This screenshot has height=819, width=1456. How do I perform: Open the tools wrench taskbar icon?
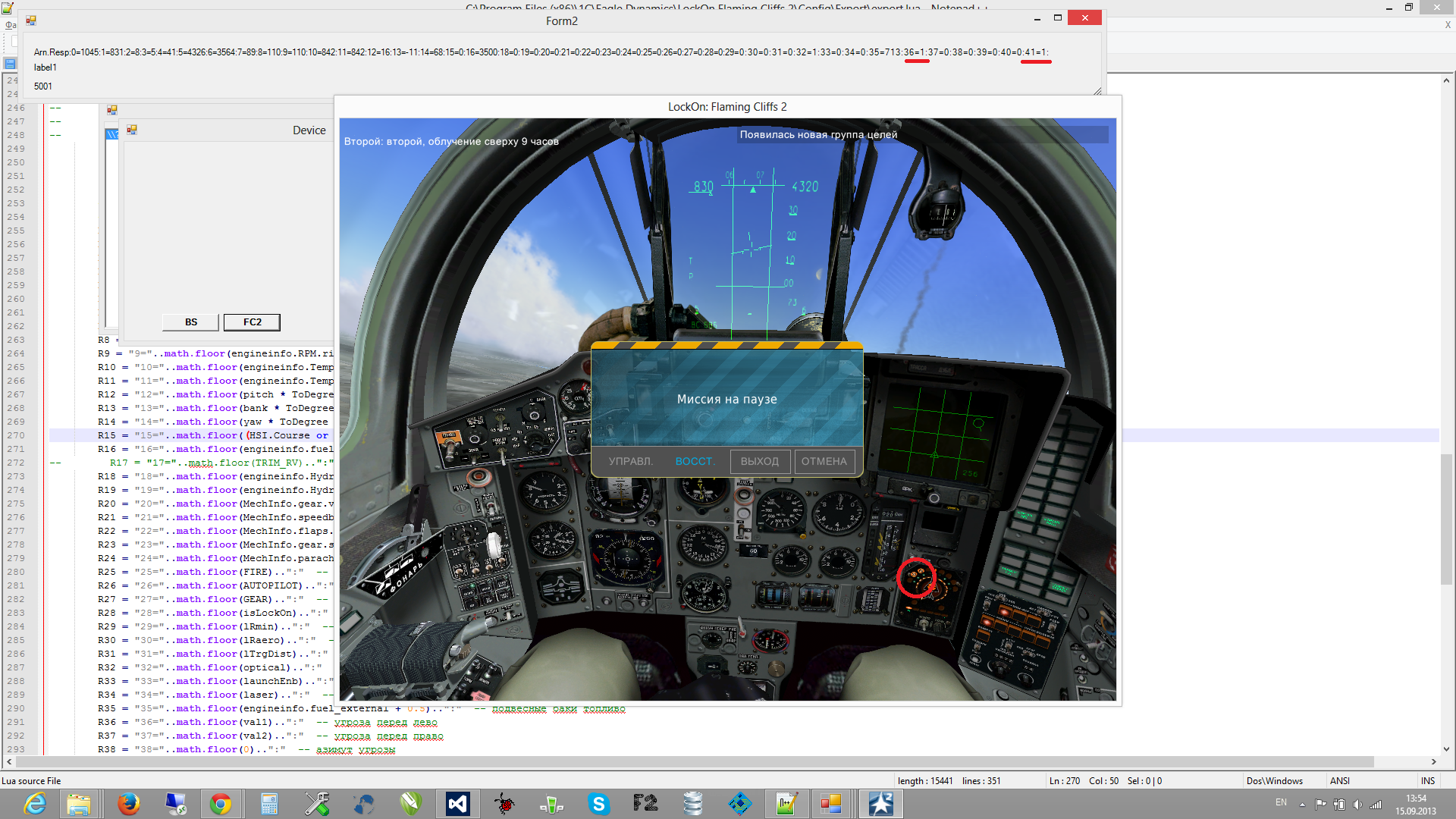[317, 804]
